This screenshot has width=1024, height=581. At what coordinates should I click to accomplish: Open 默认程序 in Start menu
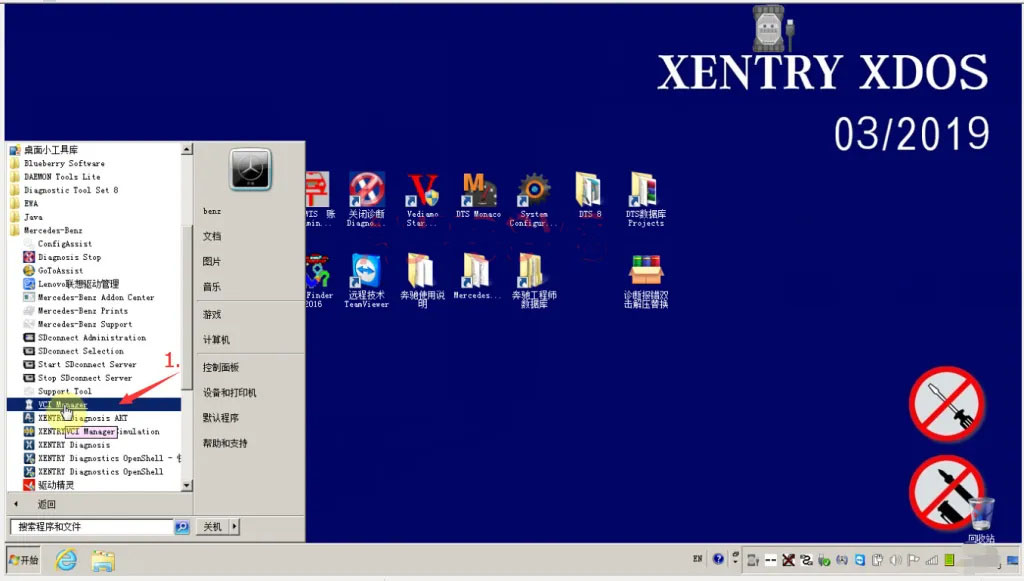(221, 418)
